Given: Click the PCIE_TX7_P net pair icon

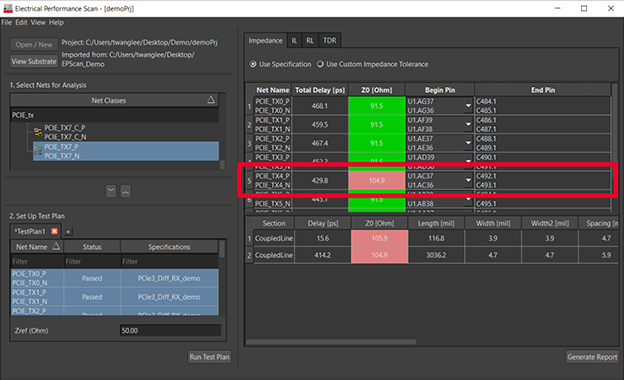Looking at the screenshot, I should pyautogui.click(x=38, y=151).
